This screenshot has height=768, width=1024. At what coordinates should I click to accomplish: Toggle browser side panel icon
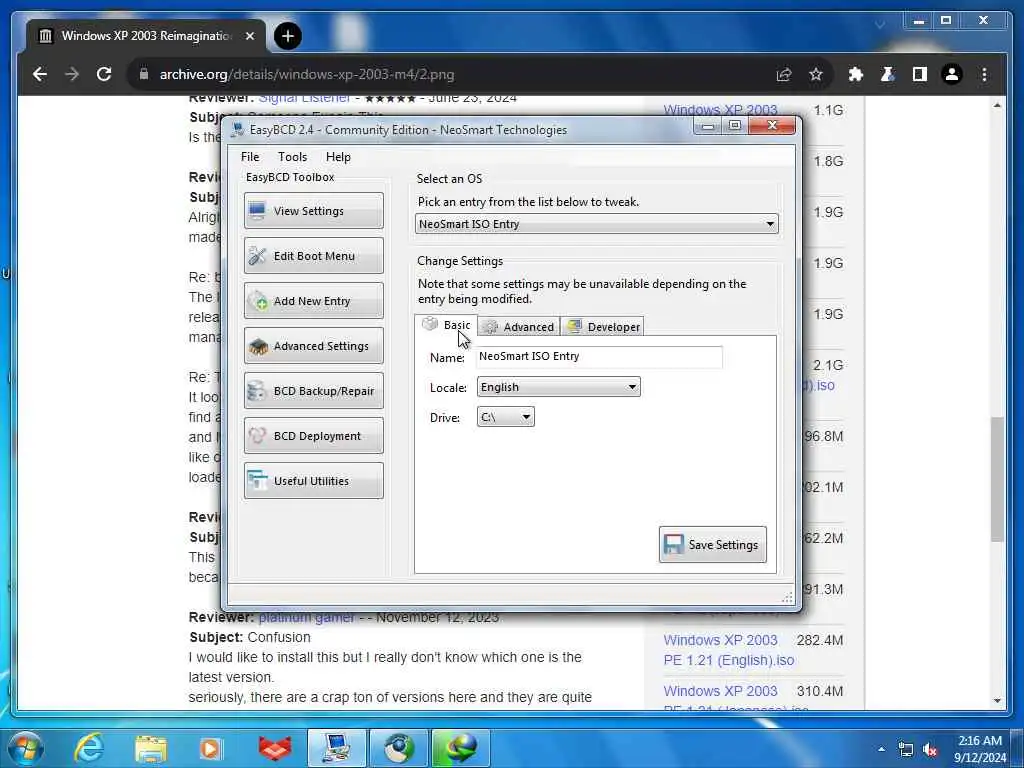coord(920,74)
